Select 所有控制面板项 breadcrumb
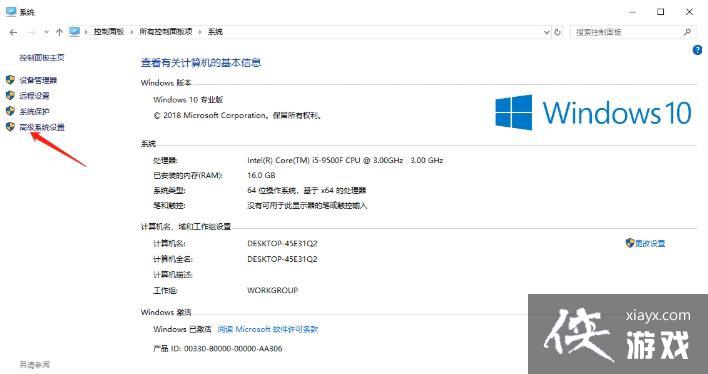708x374 pixels. click(166, 32)
